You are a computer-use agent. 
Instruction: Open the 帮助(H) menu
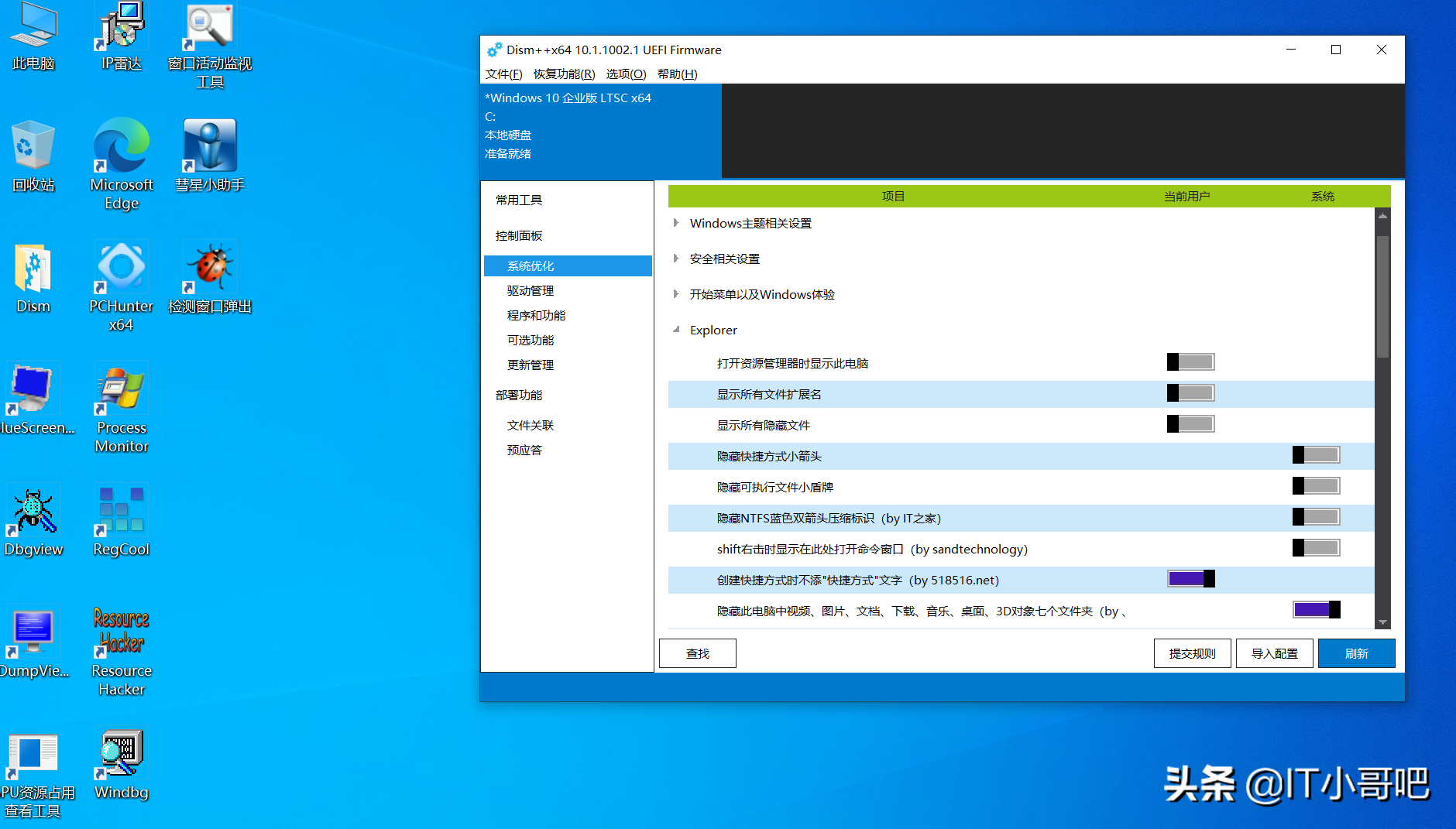coord(677,74)
